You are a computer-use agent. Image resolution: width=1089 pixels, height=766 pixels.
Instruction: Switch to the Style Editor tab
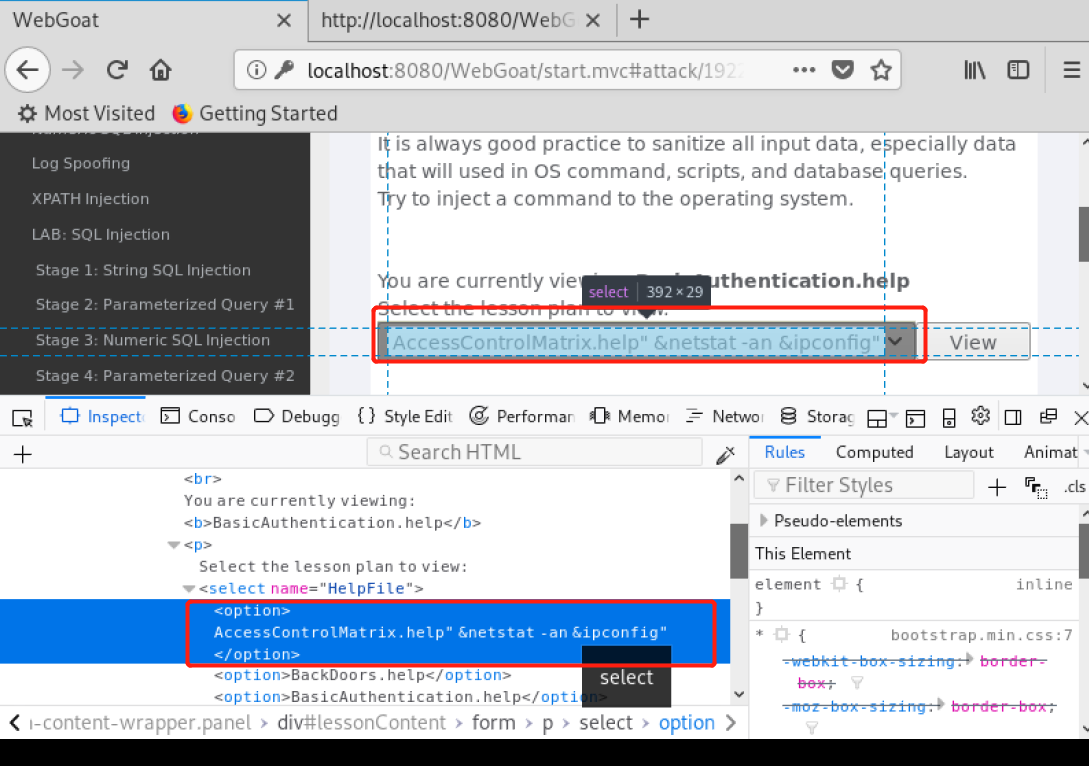[x=405, y=417]
